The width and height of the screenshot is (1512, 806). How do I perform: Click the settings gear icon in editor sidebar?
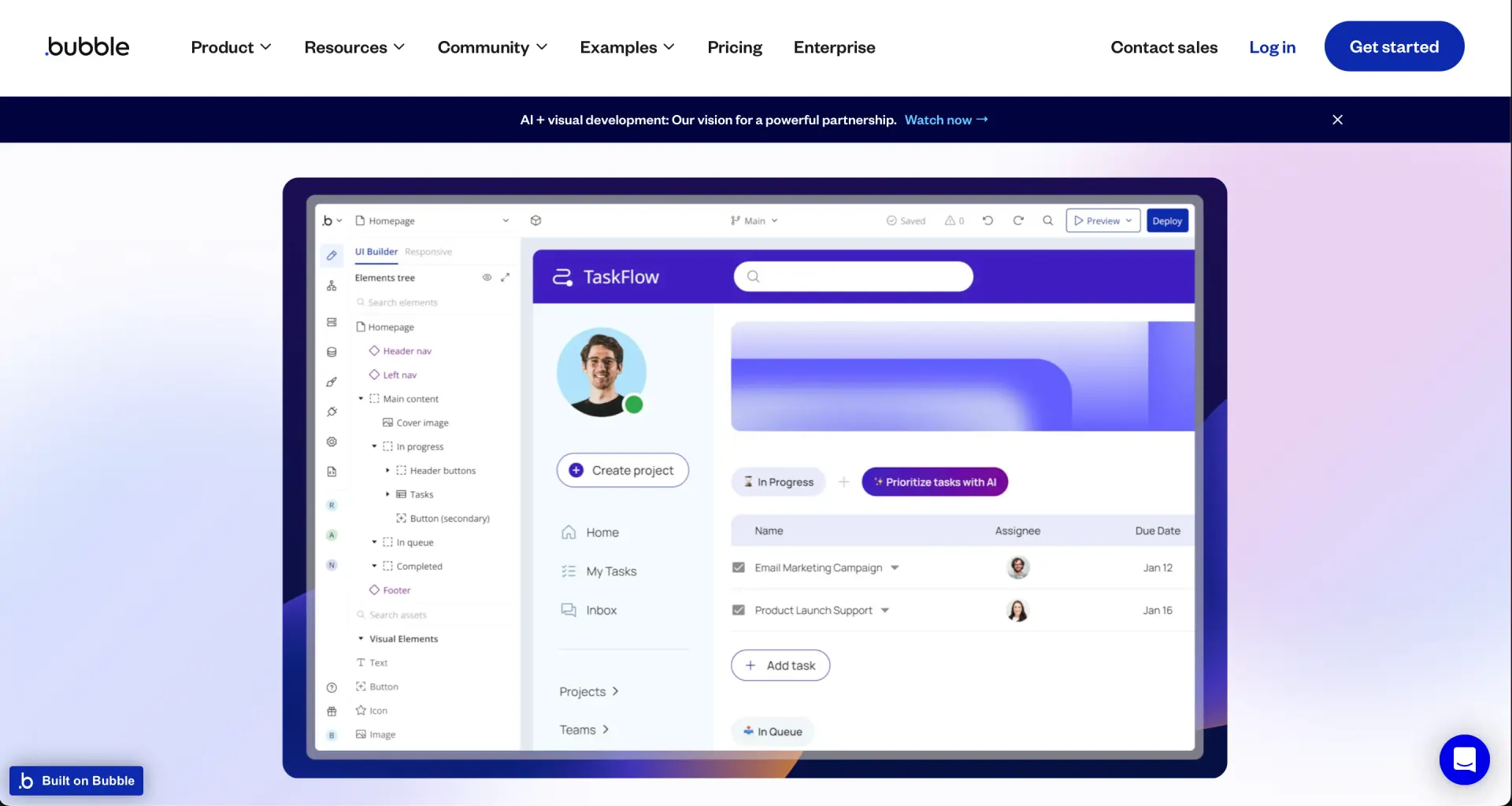(332, 442)
